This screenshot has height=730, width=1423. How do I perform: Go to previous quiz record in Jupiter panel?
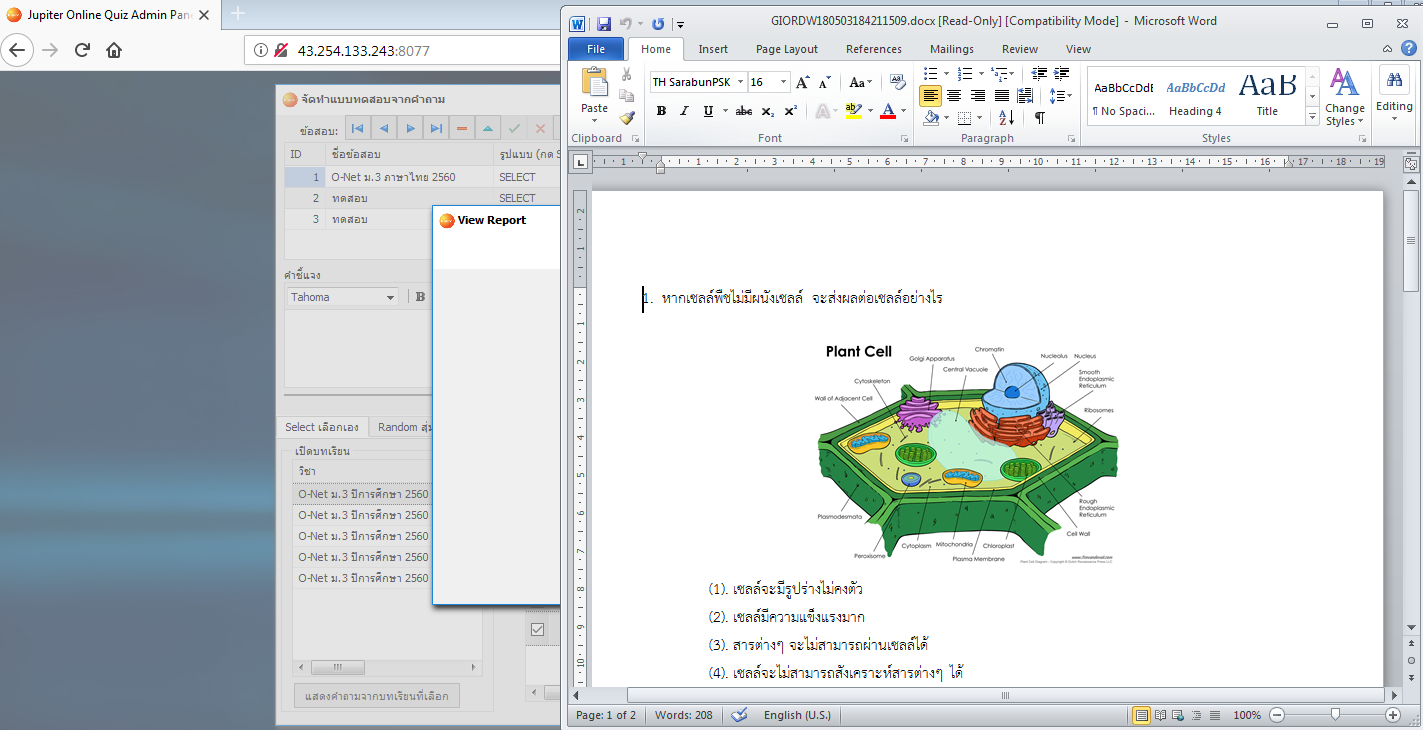tap(383, 128)
